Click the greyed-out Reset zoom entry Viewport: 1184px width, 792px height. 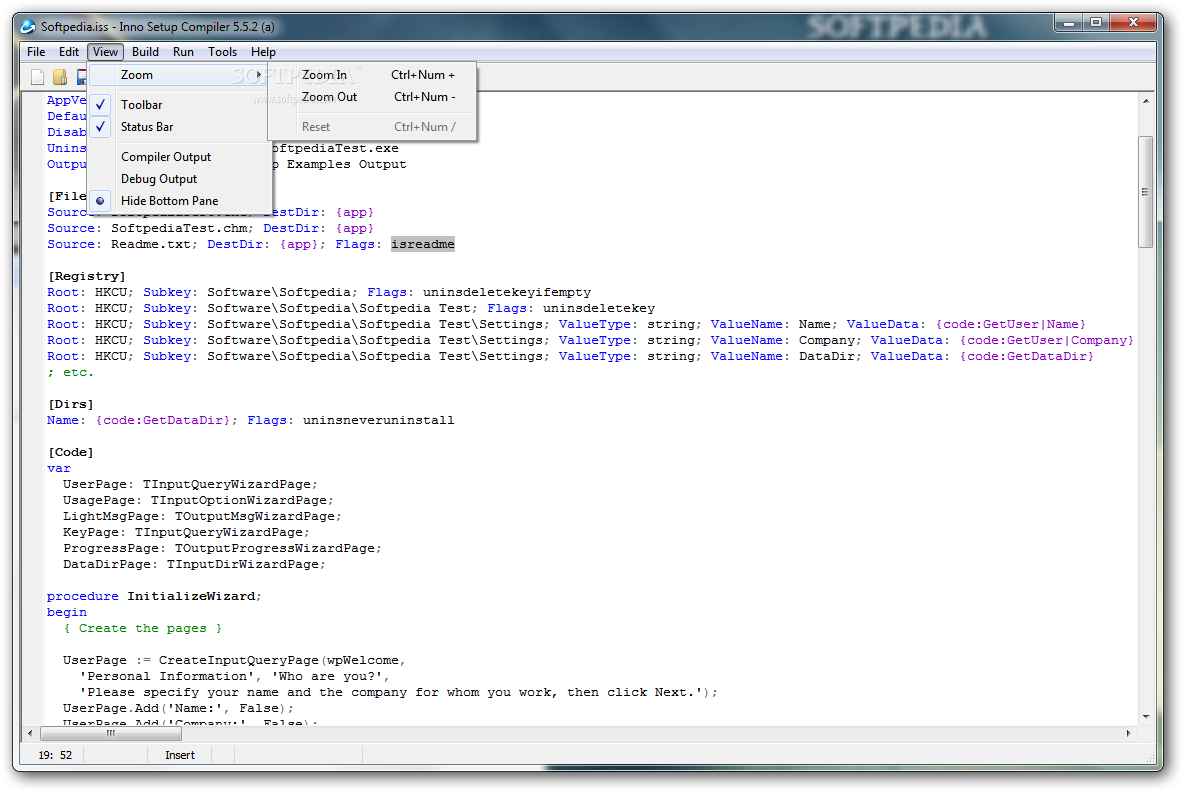[x=372, y=127]
